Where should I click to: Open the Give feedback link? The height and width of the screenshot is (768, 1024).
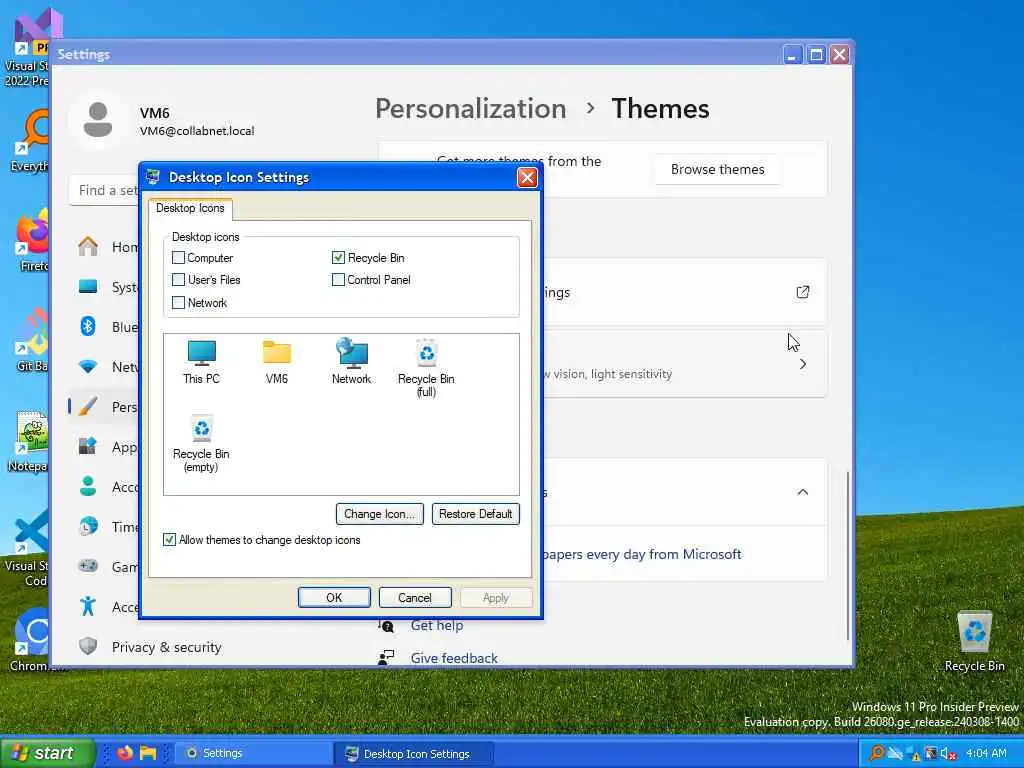point(454,658)
